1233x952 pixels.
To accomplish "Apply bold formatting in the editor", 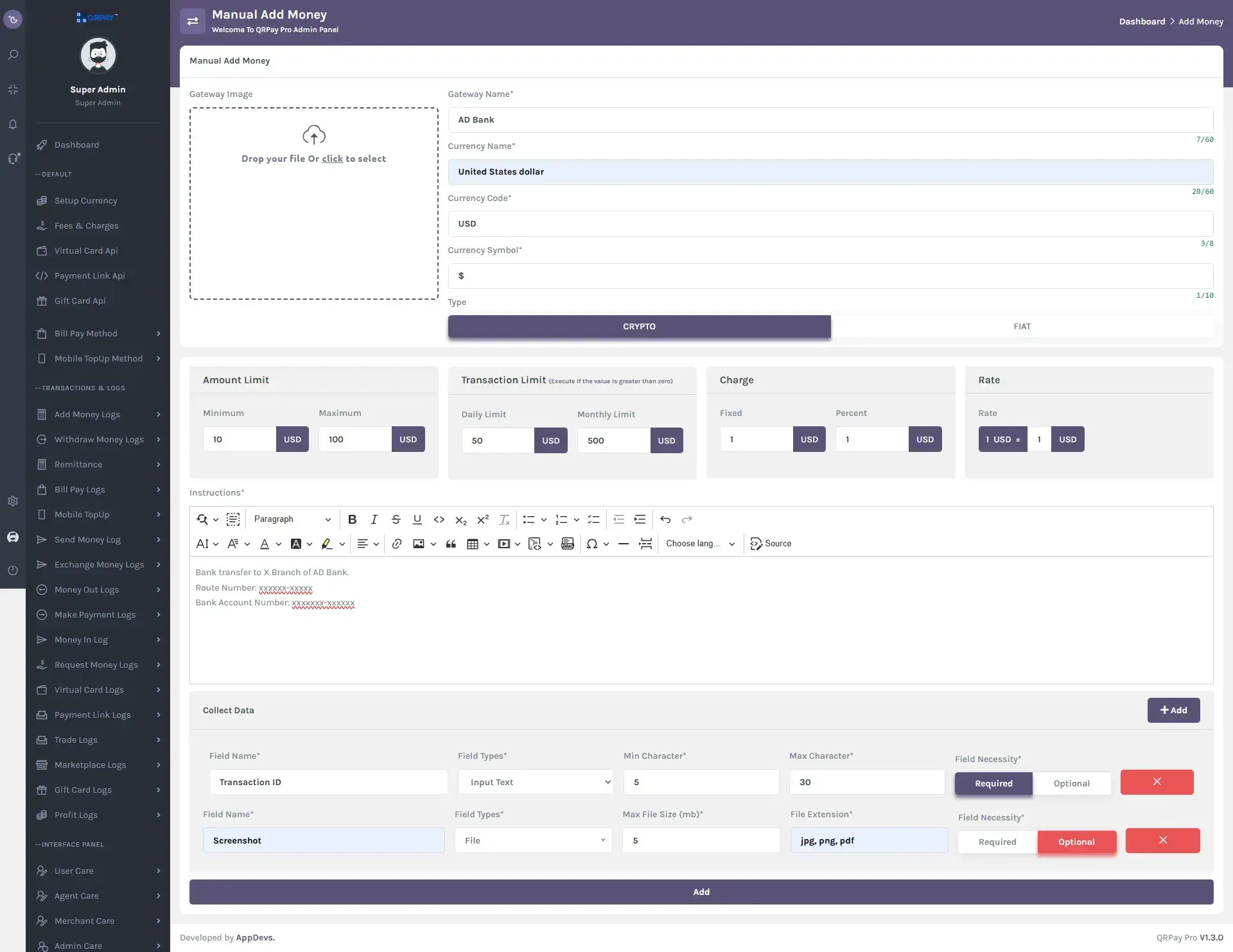I will point(352,519).
